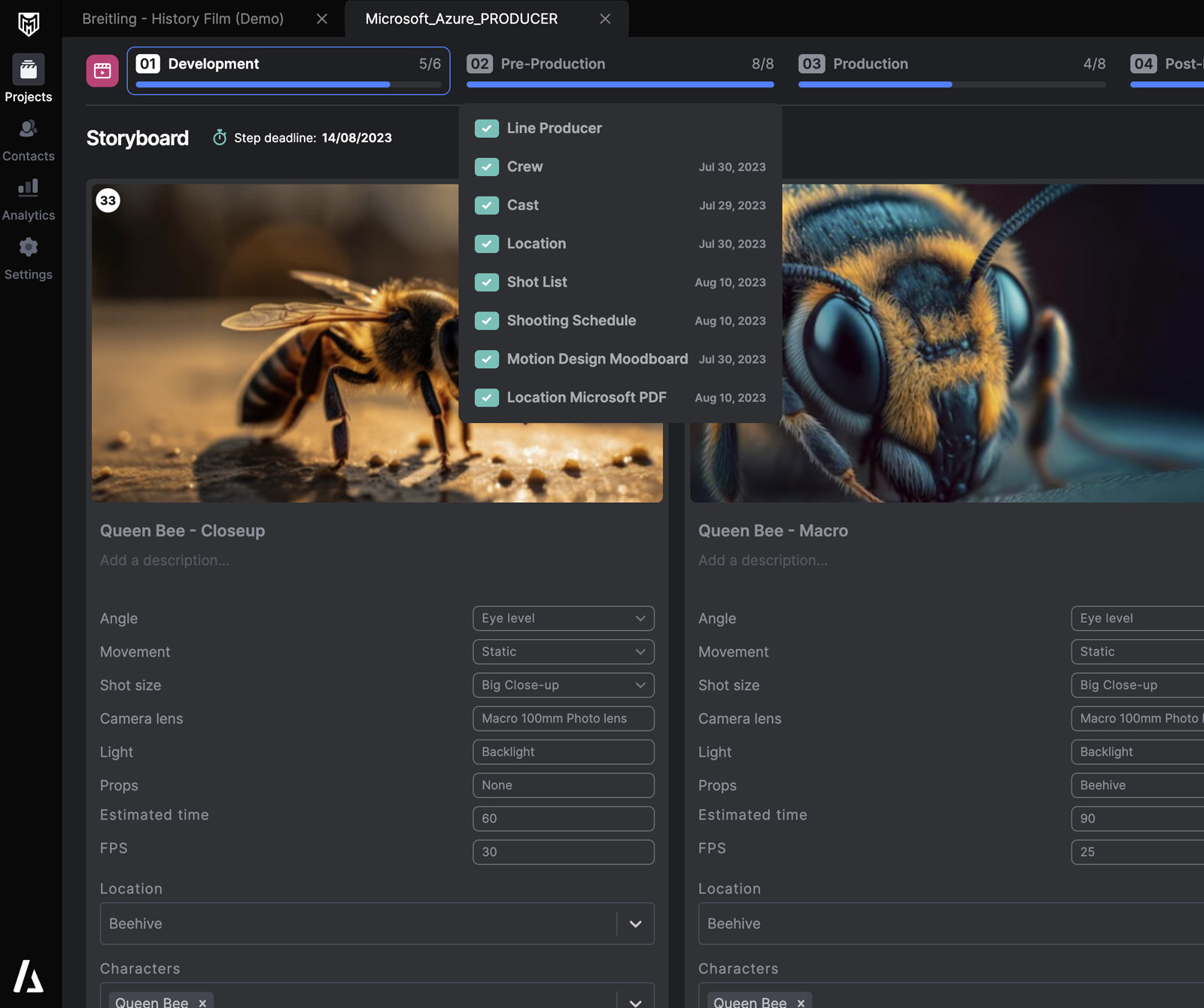Image resolution: width=1204 pixels, height=1008 pixels.
Task: Open the Shot size Big Close-up dropdown
Action: click(563, 685)
